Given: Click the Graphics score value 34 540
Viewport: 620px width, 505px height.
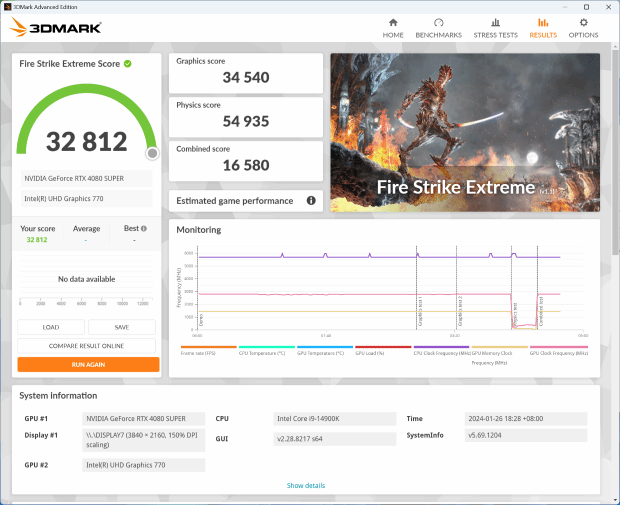Looking at the screenshot, I should tap(246, 78).
